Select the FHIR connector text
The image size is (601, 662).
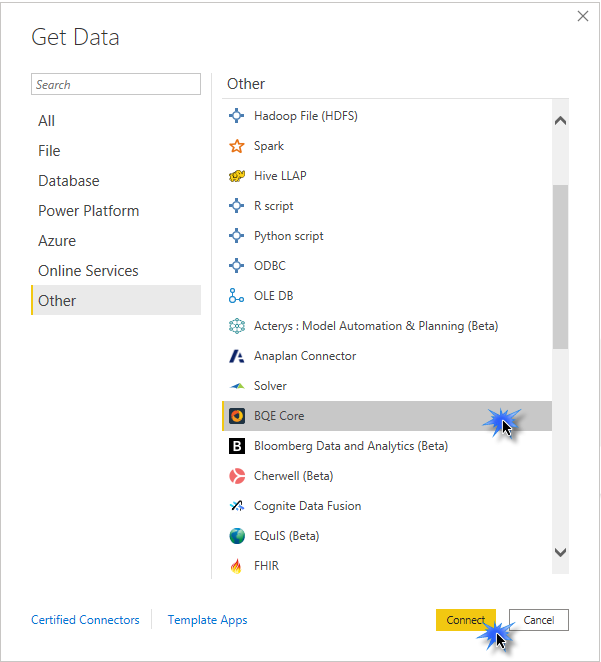266,566
